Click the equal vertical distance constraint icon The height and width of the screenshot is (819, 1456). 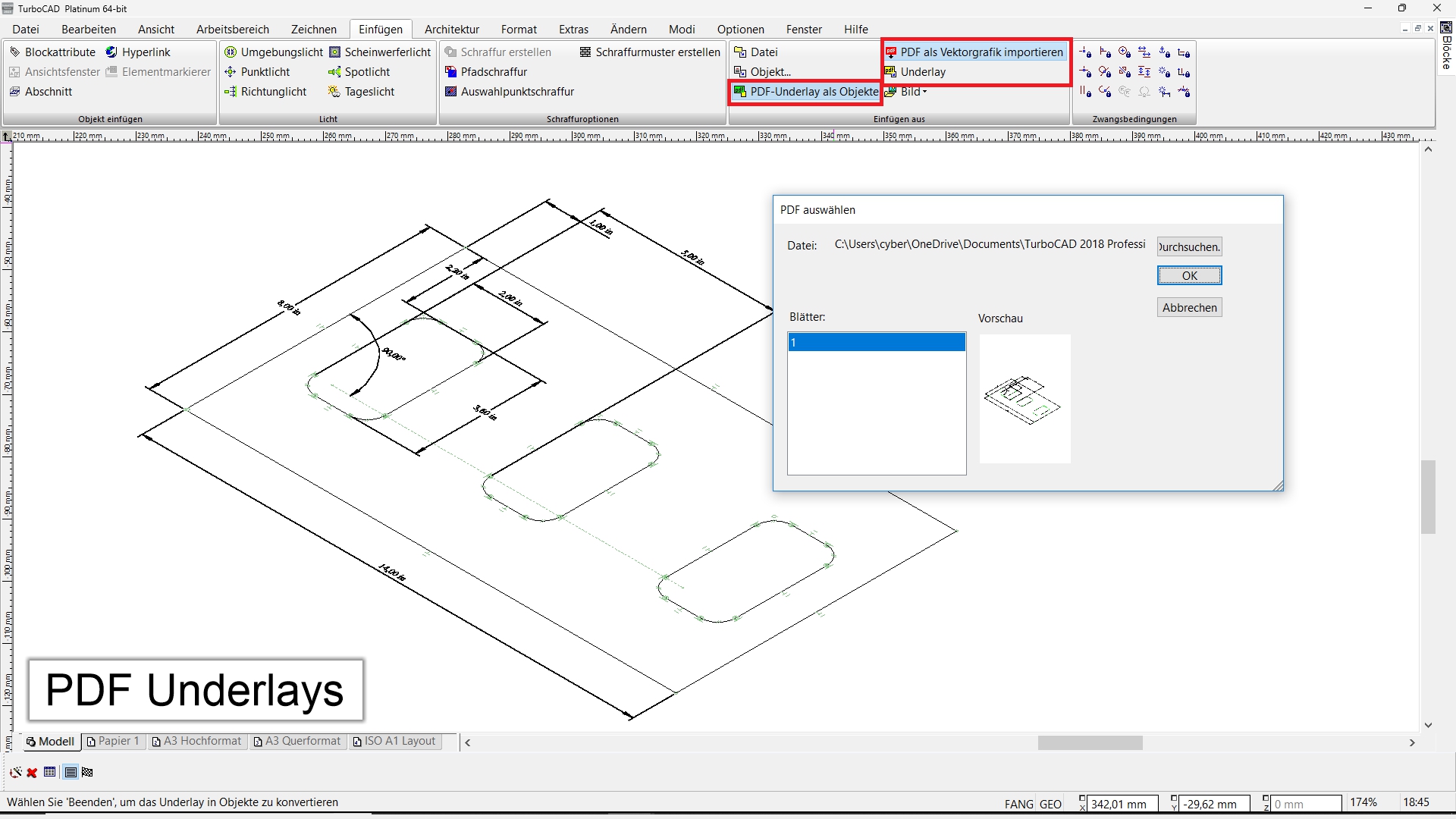1144,72
